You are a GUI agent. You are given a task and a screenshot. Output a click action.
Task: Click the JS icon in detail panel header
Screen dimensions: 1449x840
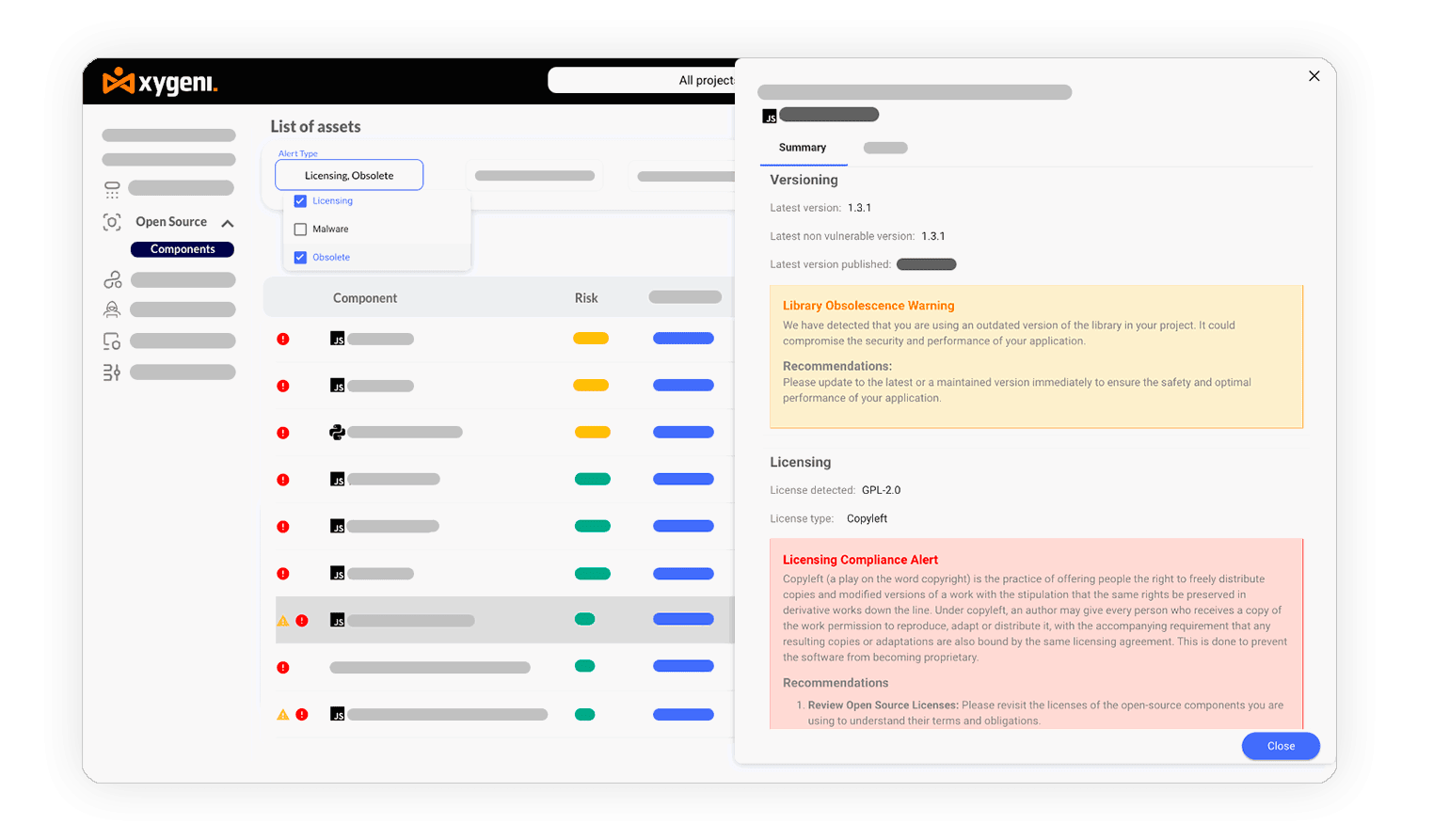click(770, 116)
